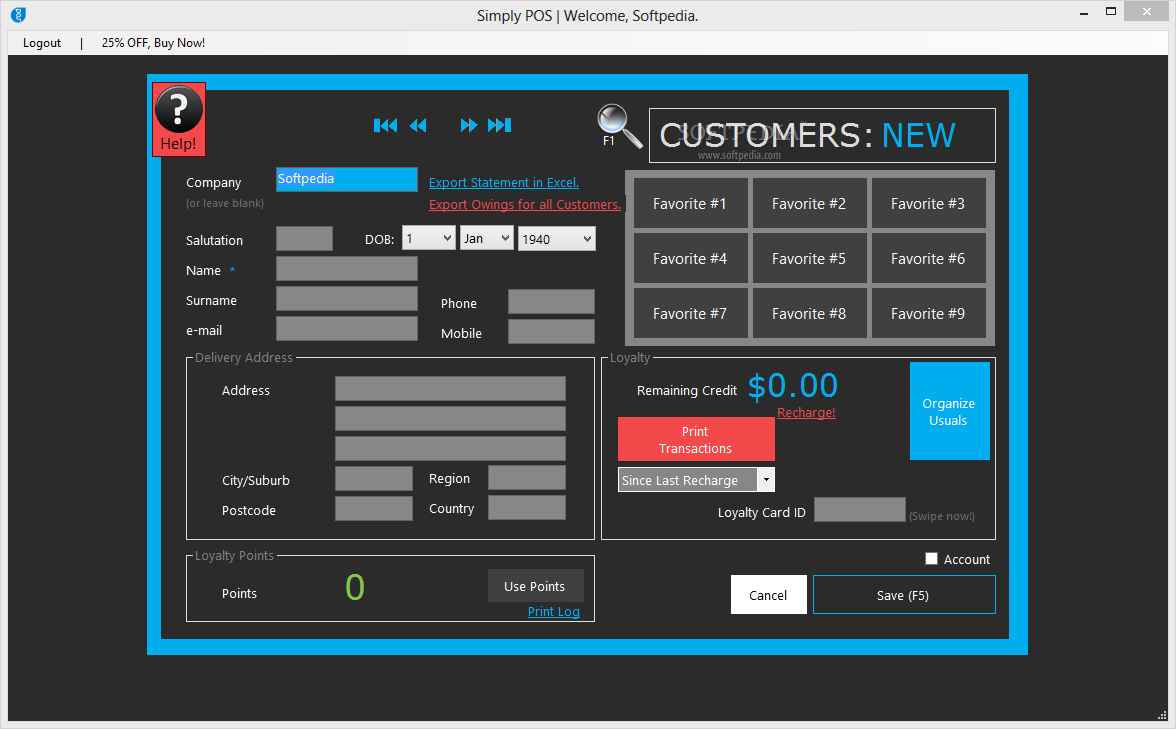Jump to last customer record

click(500, 125)
